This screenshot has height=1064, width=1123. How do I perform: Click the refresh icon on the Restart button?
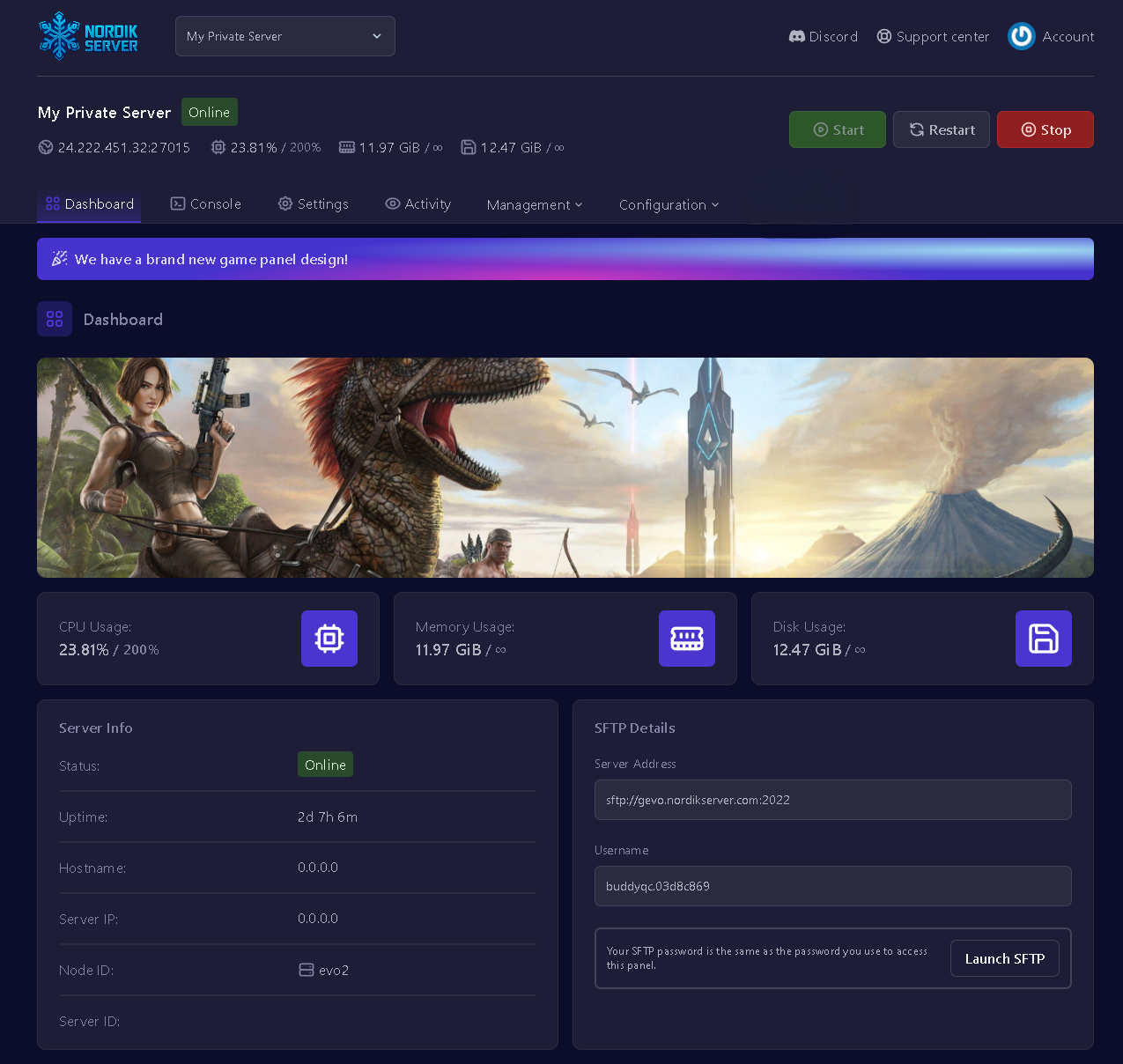tap(917, 129)
